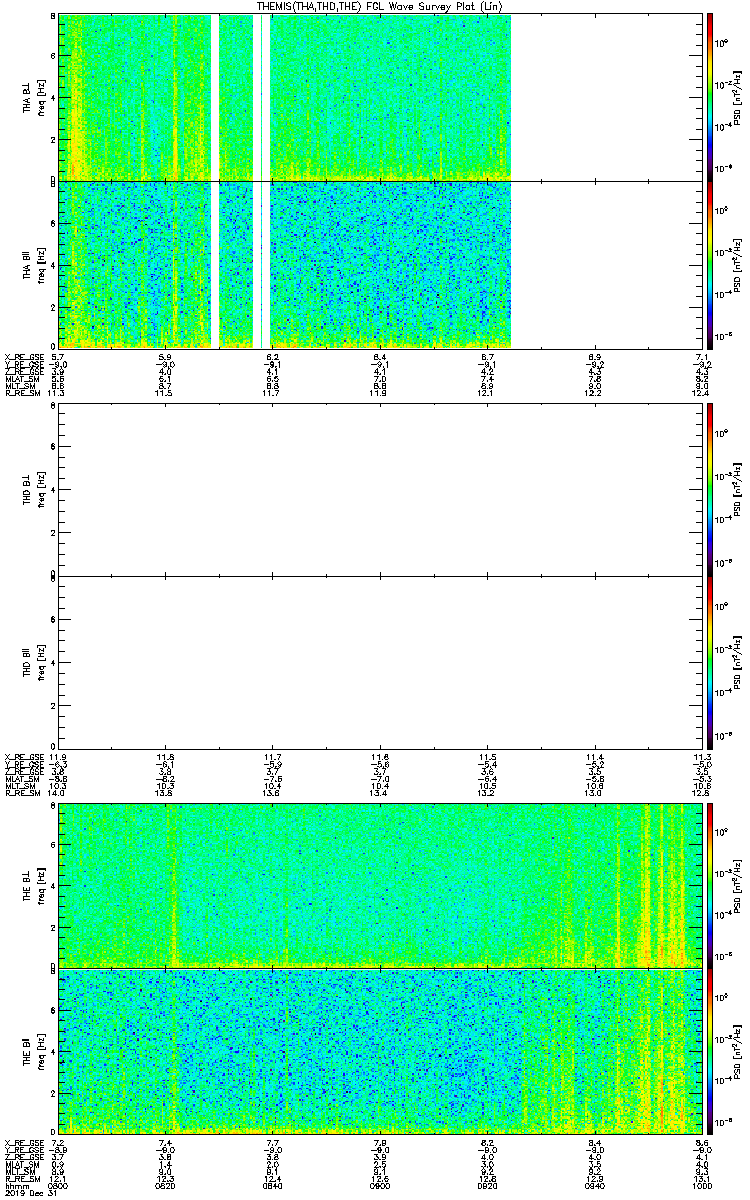This screenshot has height=1200, width=750.
Task: Click the empty THD B∥ plot panel
Action: (x=379, y=661)
